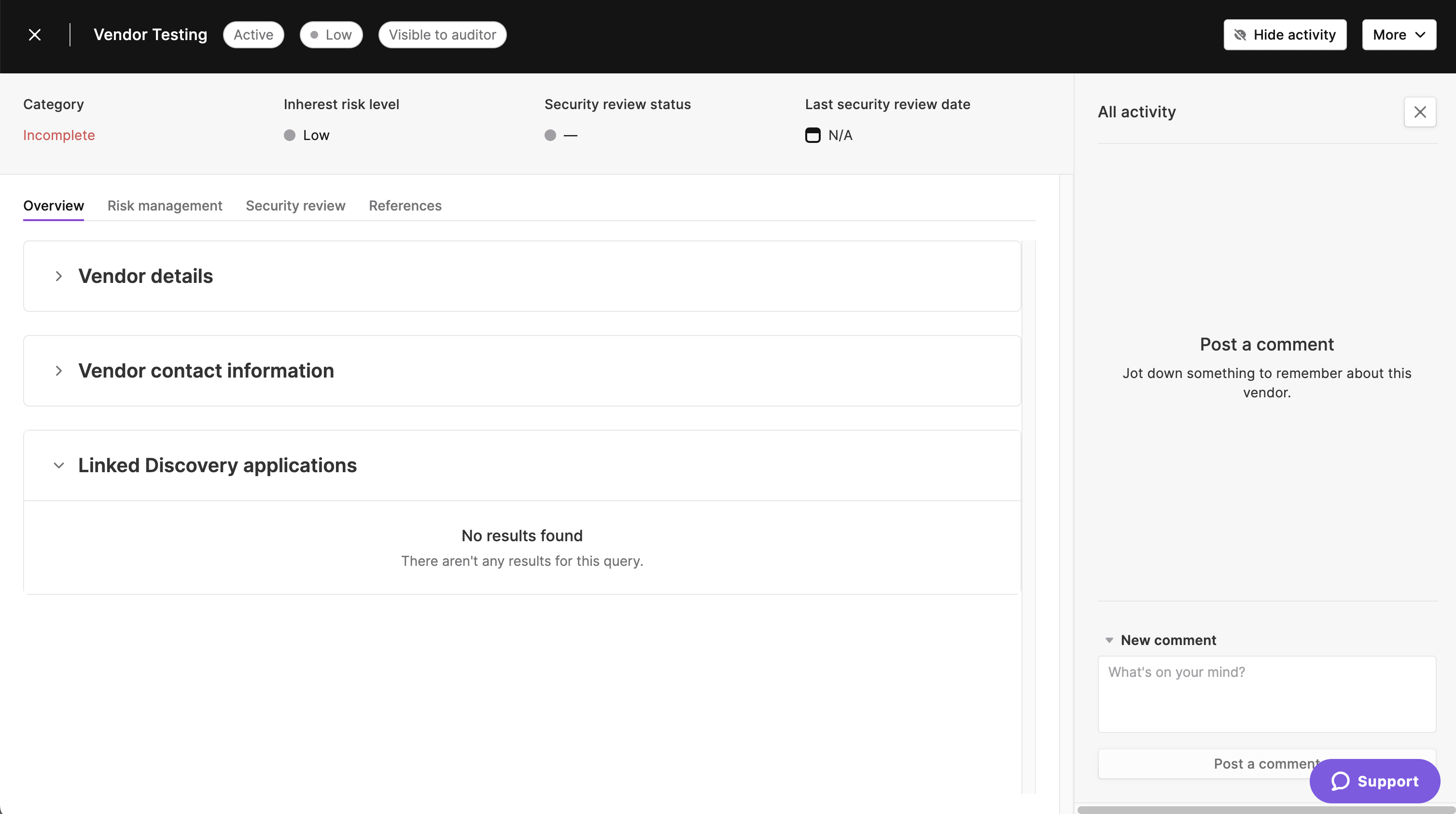This screenshot has width=1456, height=814.
Task: Click the gray dot before Security review dash
Action: coord(550,135)
